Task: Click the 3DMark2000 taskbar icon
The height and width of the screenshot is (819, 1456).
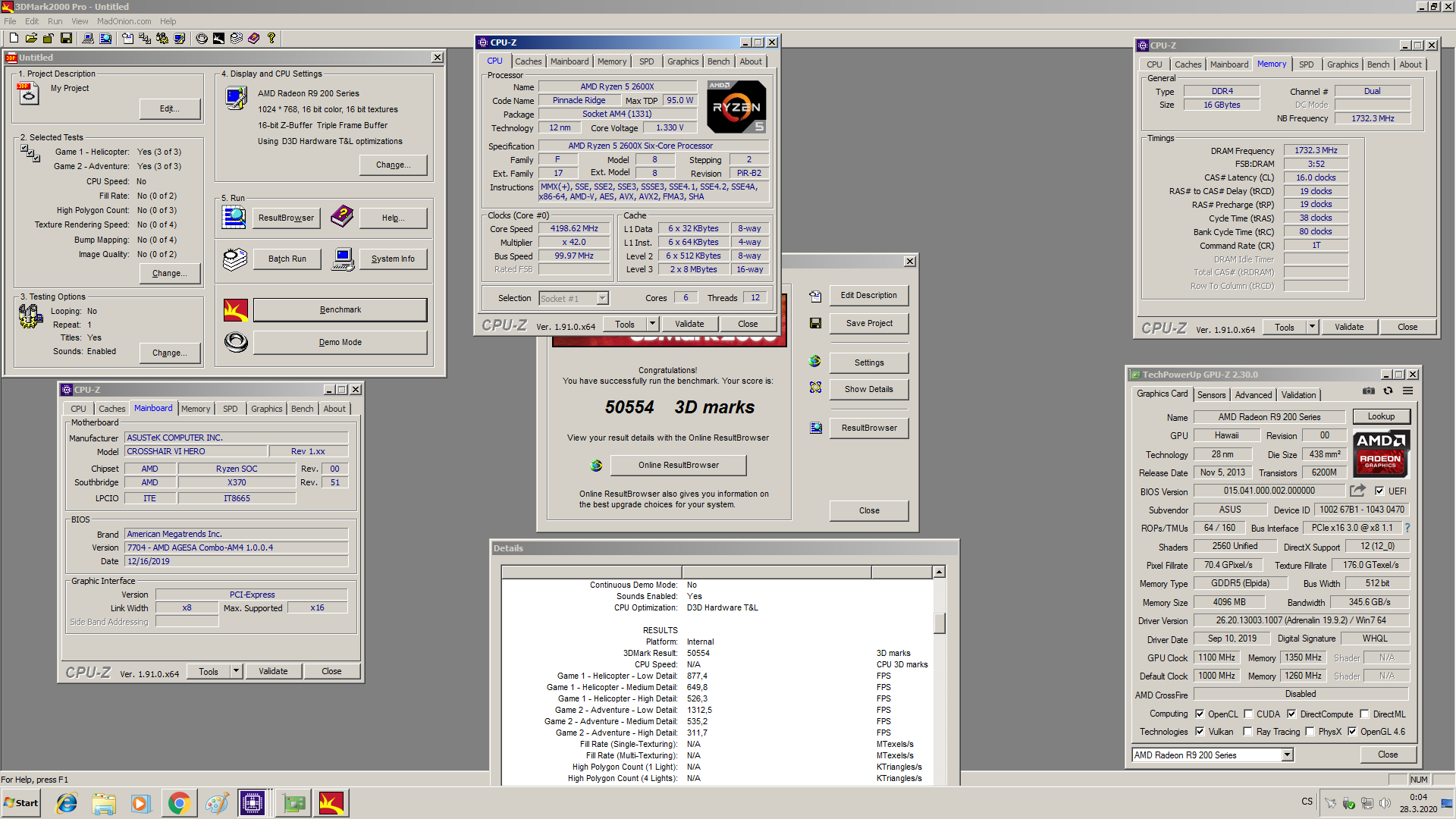Action: (331, 803)
